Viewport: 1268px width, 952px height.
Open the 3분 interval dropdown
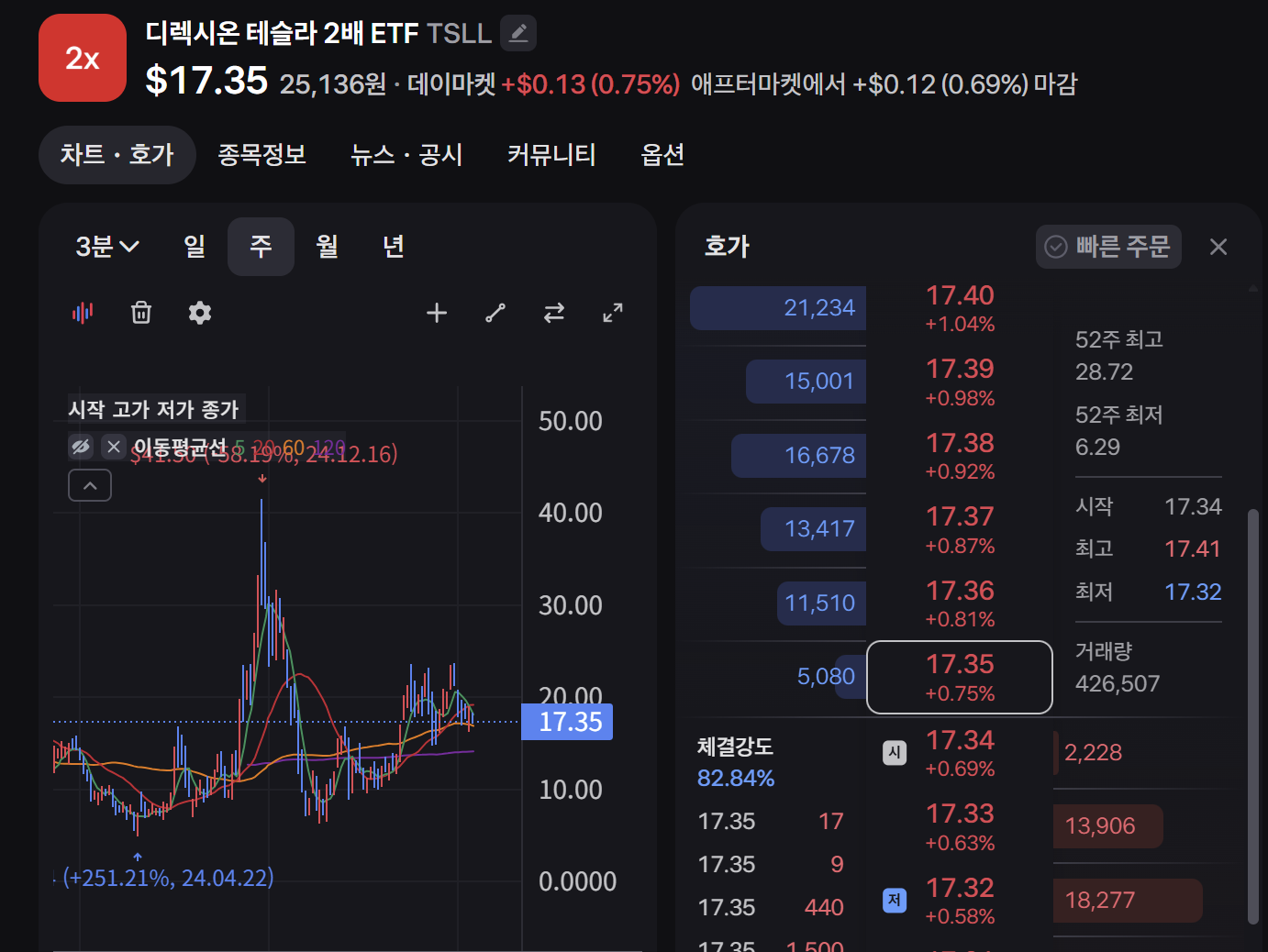coord(107,246)
